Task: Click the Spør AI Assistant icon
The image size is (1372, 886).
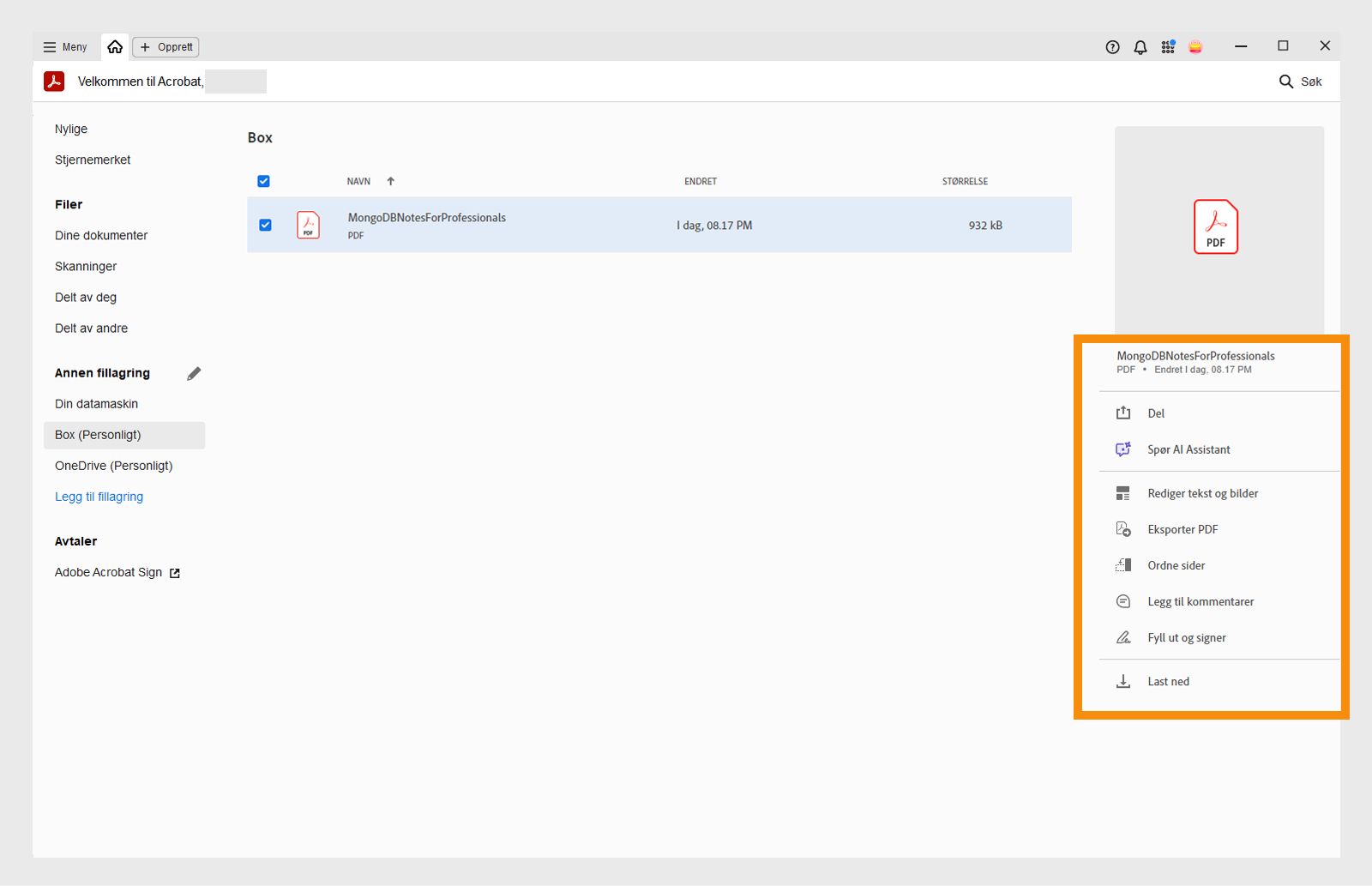Action: (1123, 449)
